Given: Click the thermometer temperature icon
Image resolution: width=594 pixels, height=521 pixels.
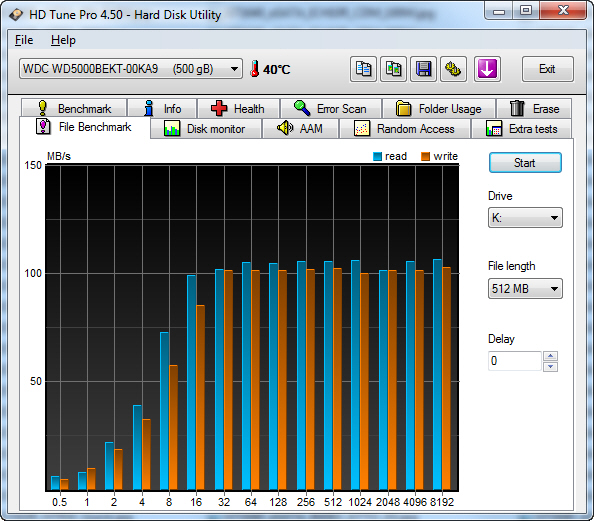Looking at the screenshot, I should (255, 69).
